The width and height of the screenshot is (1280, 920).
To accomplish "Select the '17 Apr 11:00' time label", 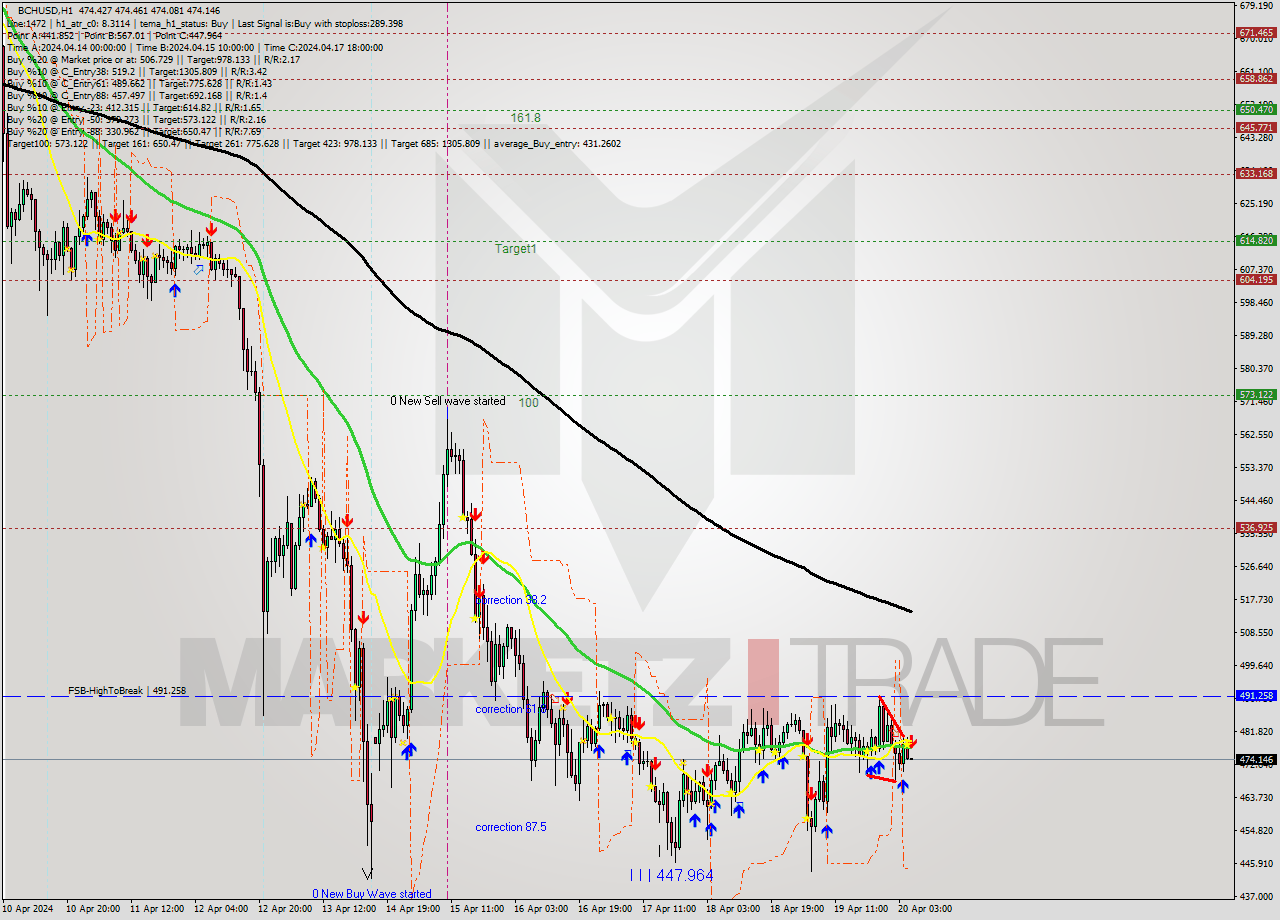I will coord(669,909).
